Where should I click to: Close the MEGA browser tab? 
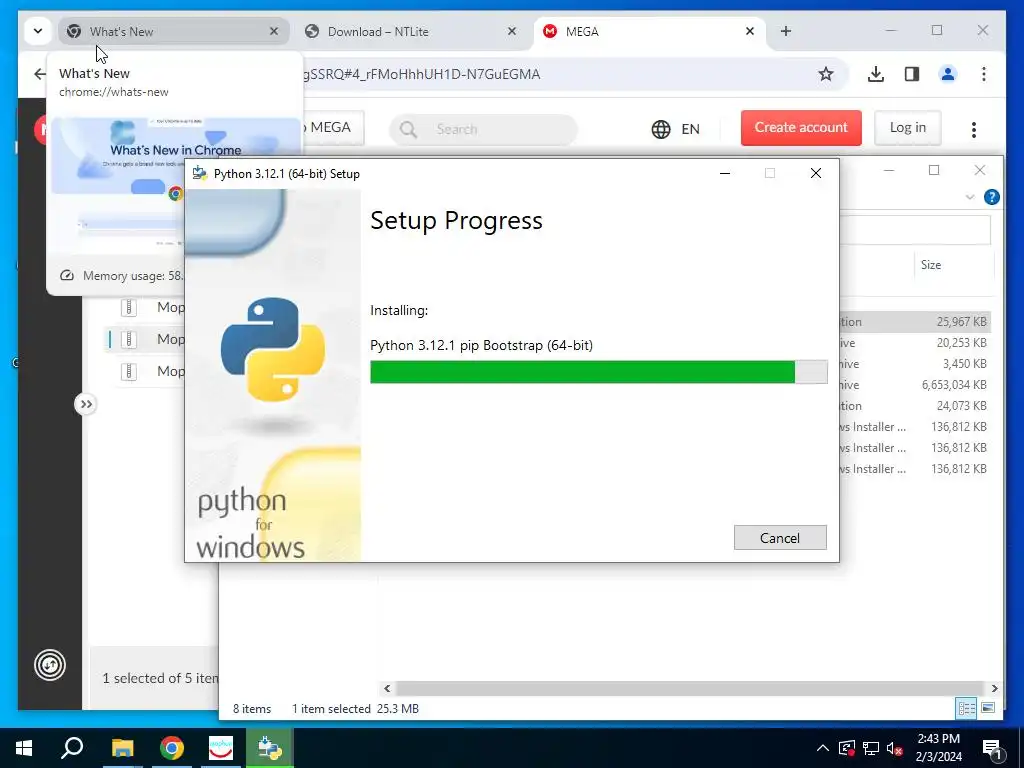[x=750, y=31]
